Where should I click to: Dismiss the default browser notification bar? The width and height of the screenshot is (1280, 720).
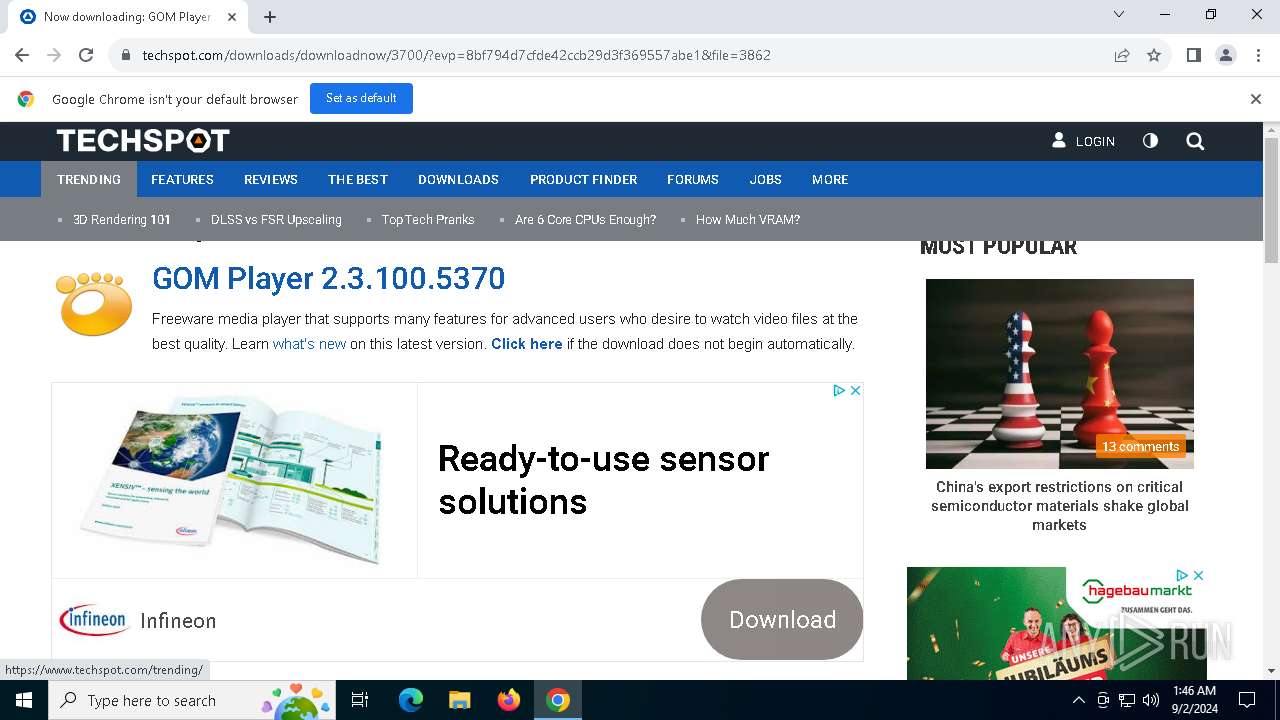(1256, 99)
